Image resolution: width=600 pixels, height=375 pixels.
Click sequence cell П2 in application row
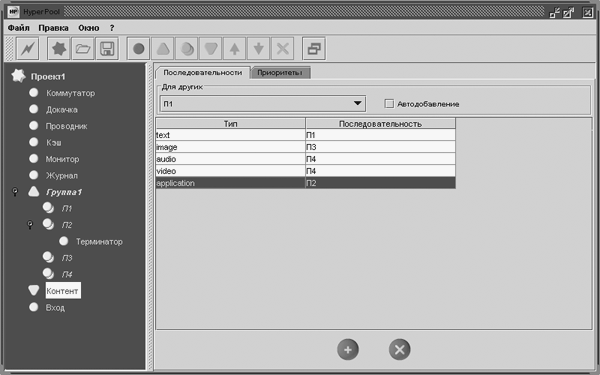(380, 183)
